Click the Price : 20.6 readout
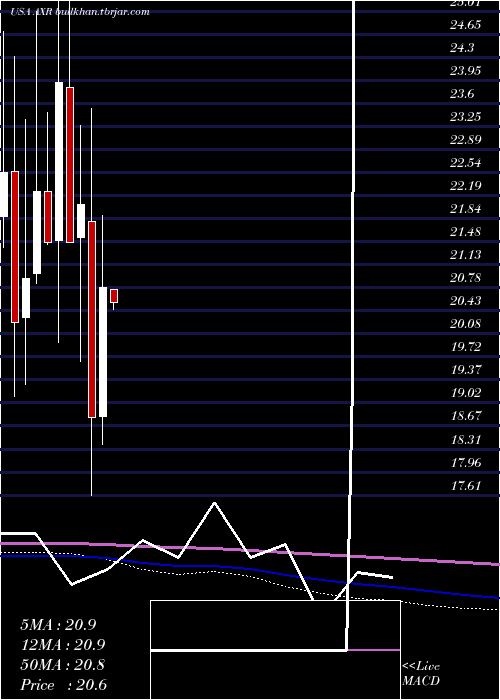The image size is (500, 700). coord(63,685)
